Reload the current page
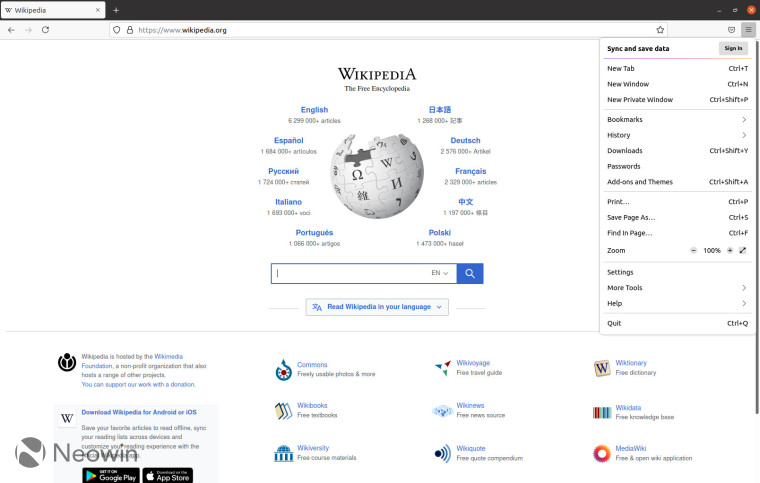 pyautogui.click(x=46, y=30)
